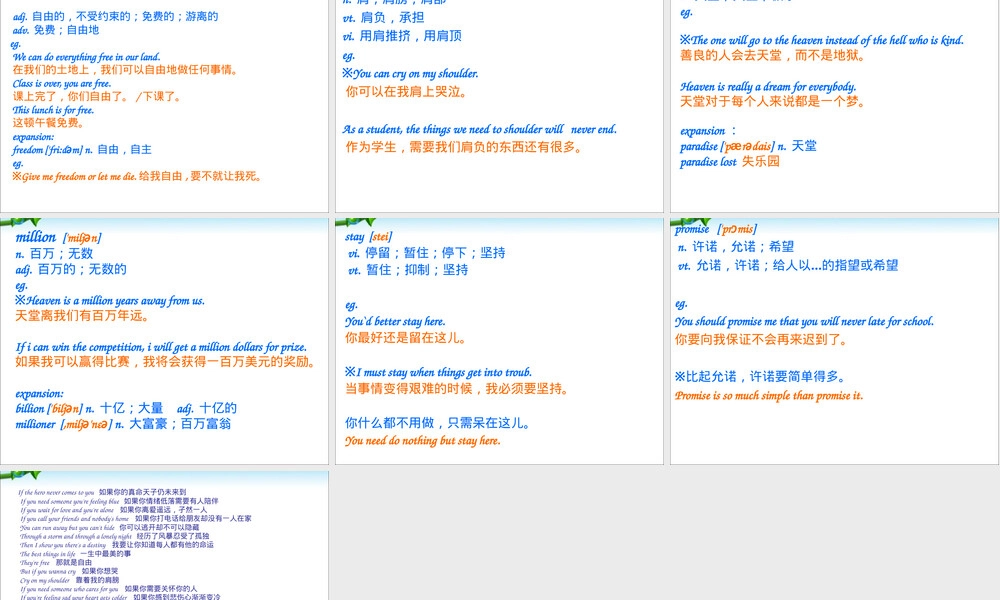
Task: Select the slide with the 'freedom' expansion
Action: point(165,106)
